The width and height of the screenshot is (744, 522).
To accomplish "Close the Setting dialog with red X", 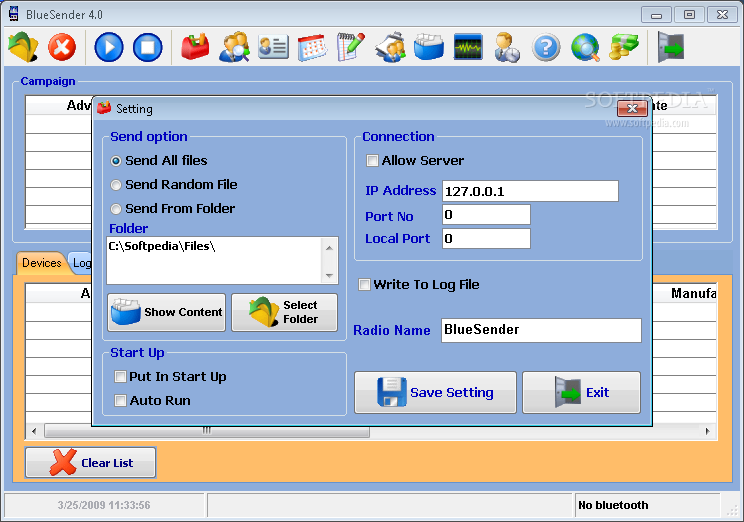I will click(632, 109).
